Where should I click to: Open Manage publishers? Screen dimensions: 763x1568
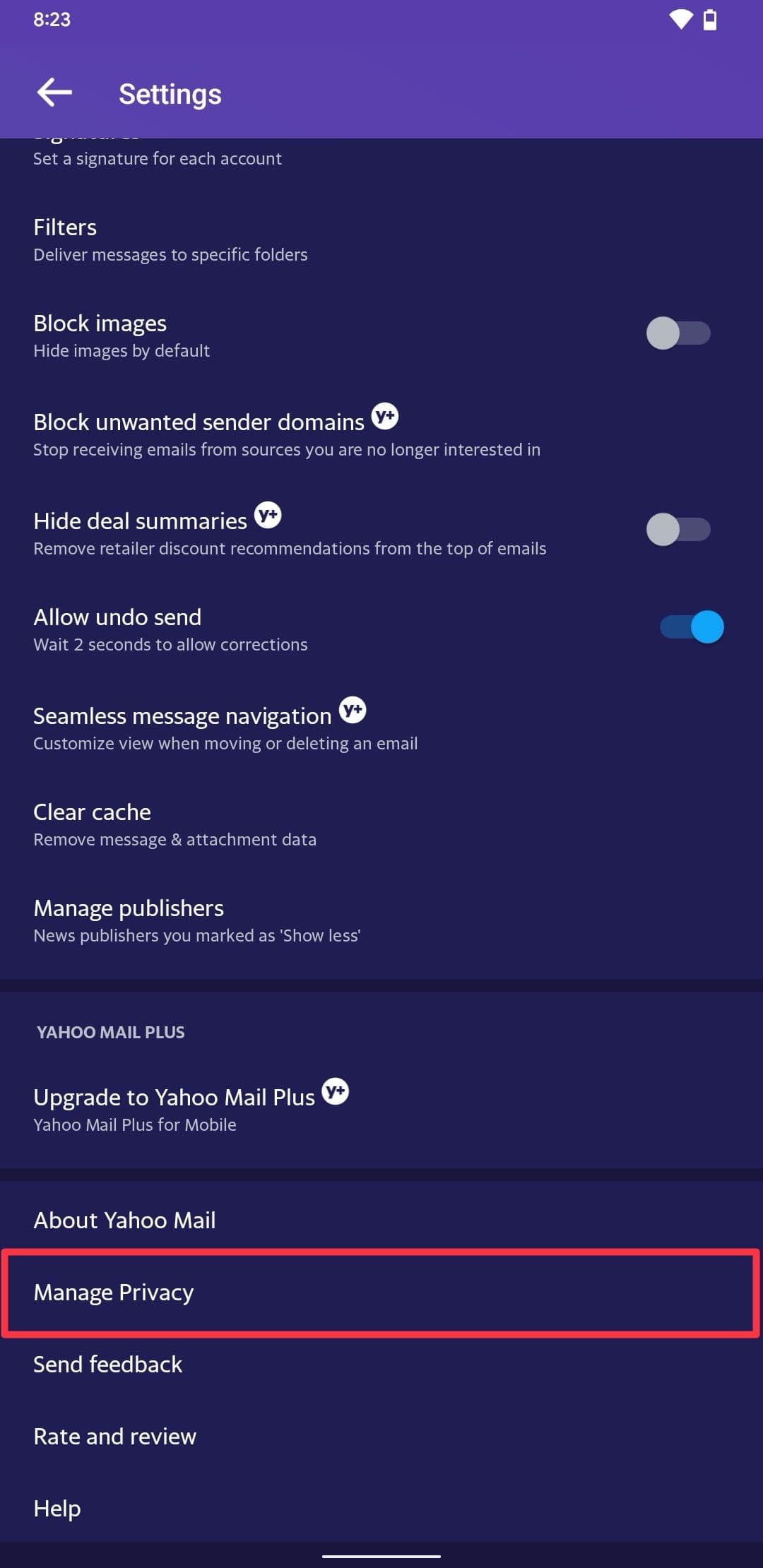(x=196, y=920)
